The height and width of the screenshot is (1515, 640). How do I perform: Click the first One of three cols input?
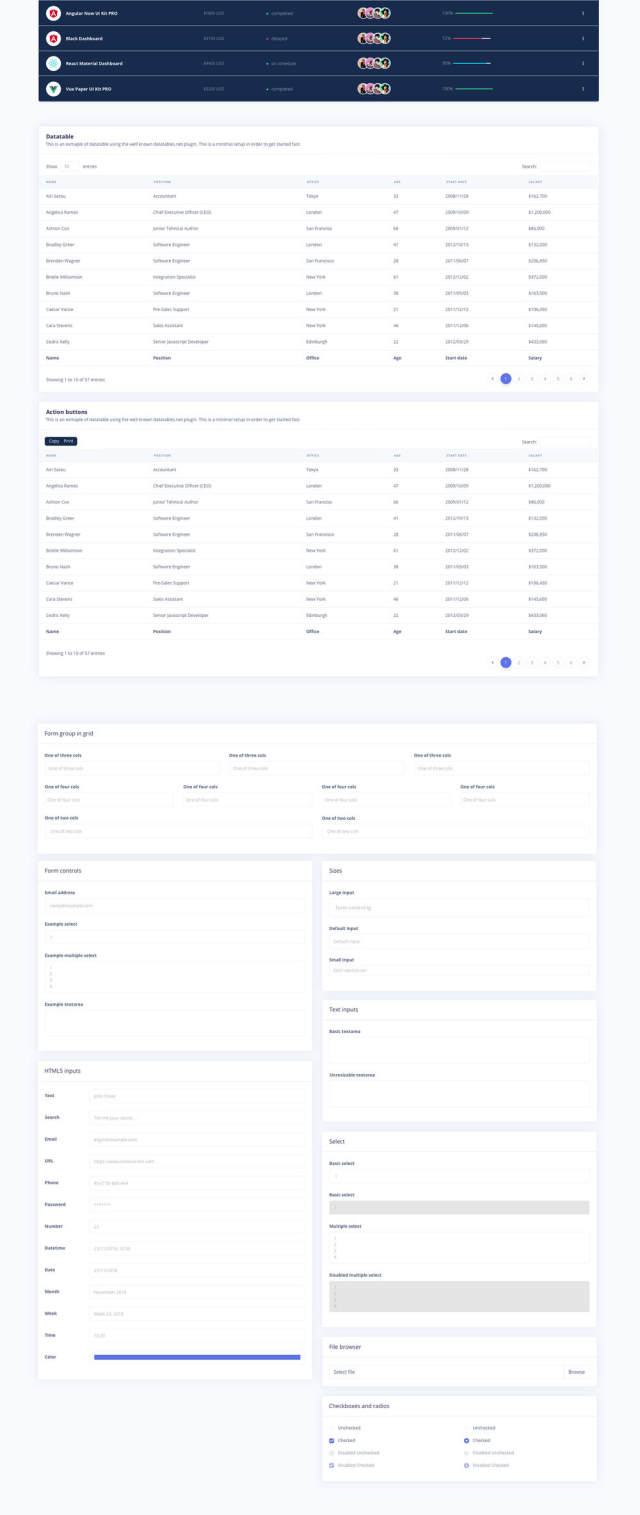tap(132, 768)
